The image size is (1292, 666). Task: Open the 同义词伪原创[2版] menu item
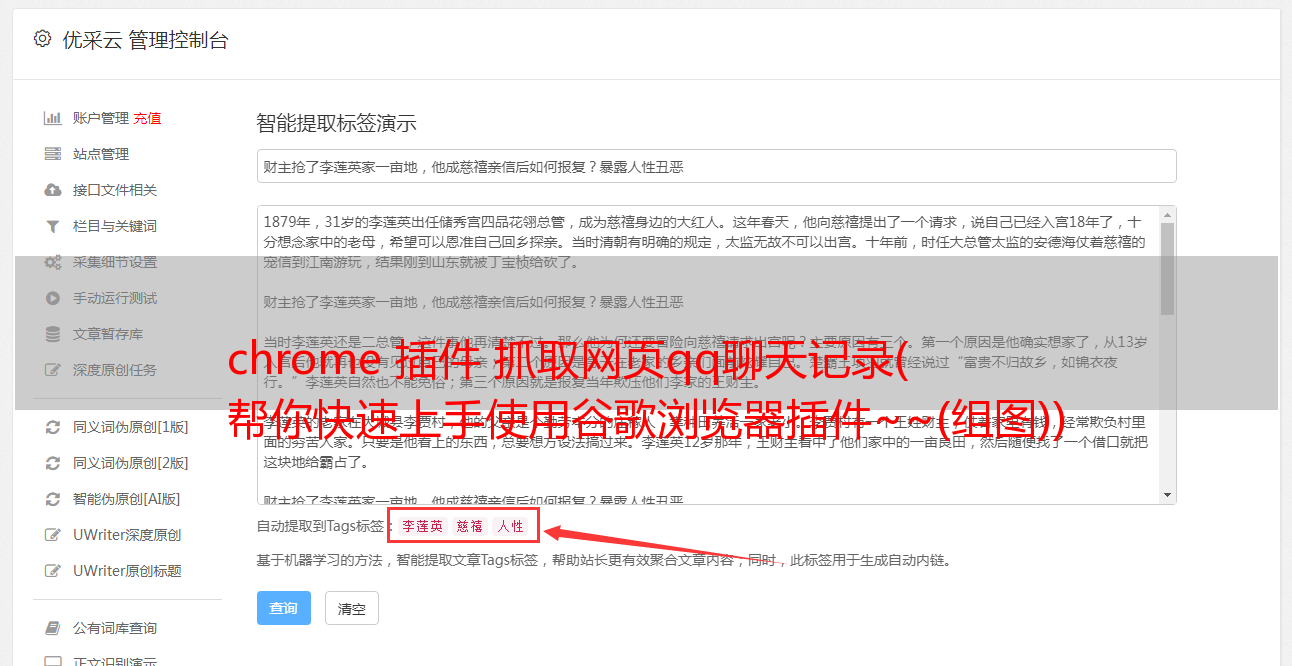tap(130, 463)
